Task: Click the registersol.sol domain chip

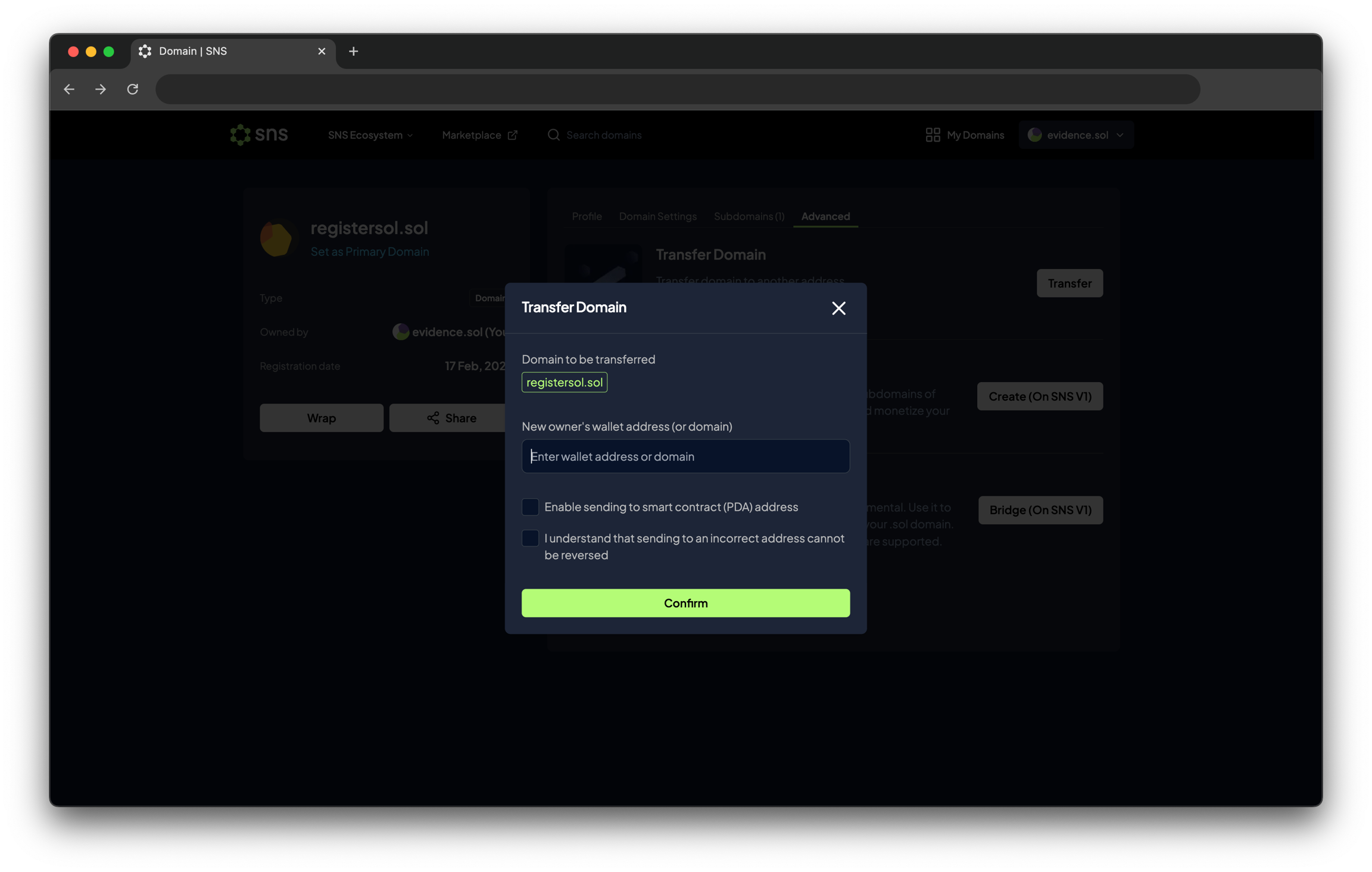Action: [564, 382]
